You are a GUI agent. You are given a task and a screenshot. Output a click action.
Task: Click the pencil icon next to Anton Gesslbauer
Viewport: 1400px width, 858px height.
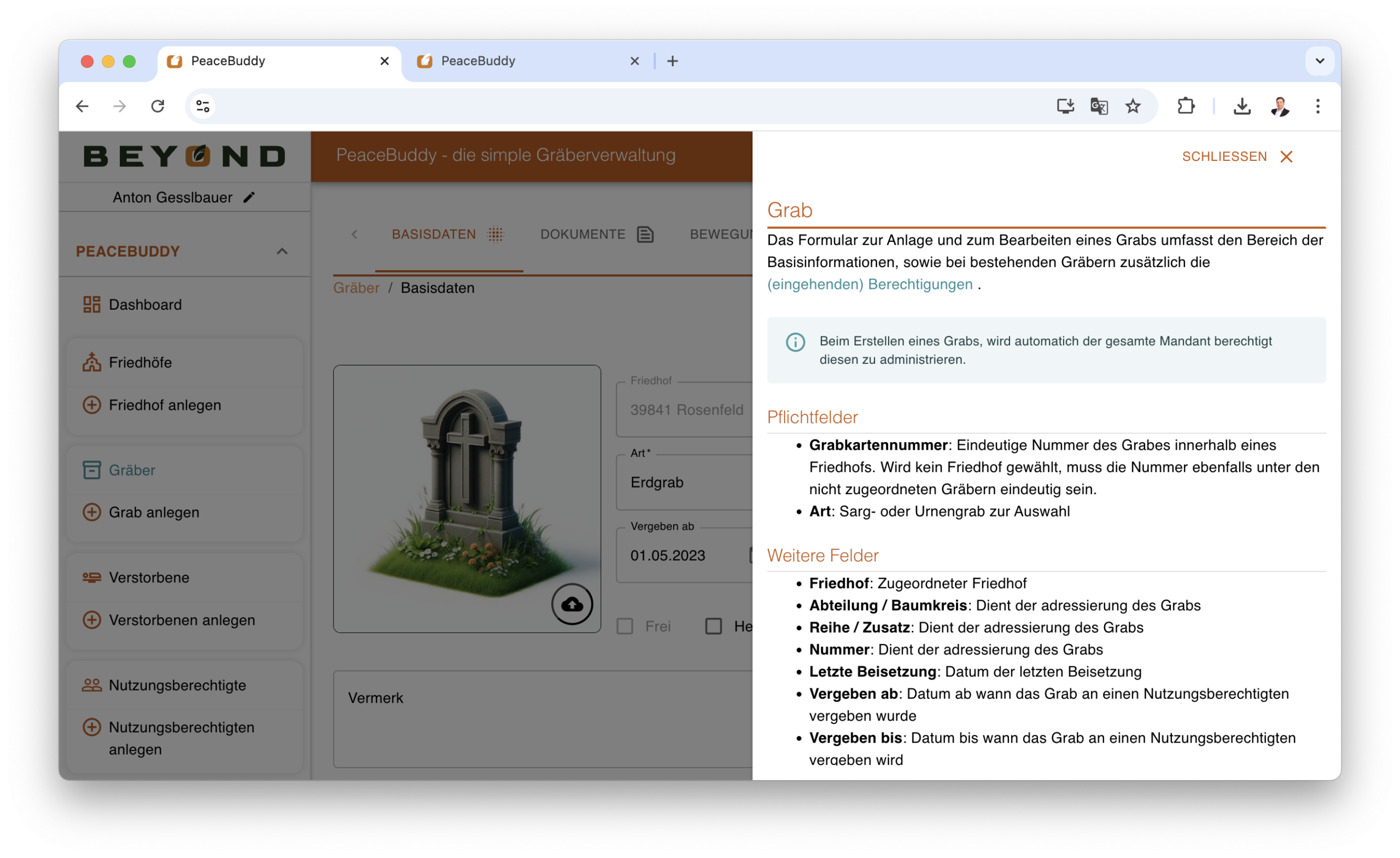[249, 198]
